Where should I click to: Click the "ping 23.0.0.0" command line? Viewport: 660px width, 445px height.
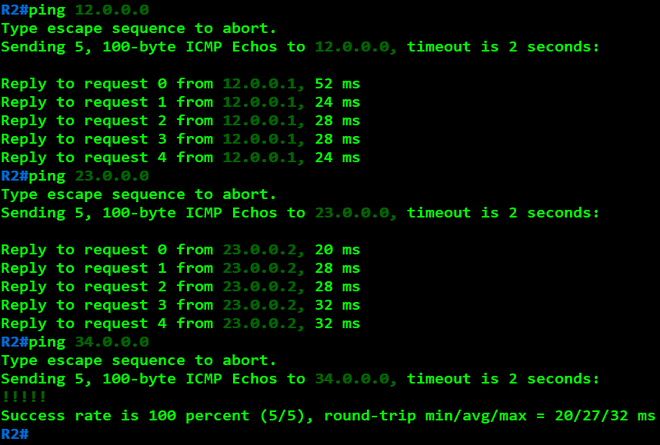point(75,176)
